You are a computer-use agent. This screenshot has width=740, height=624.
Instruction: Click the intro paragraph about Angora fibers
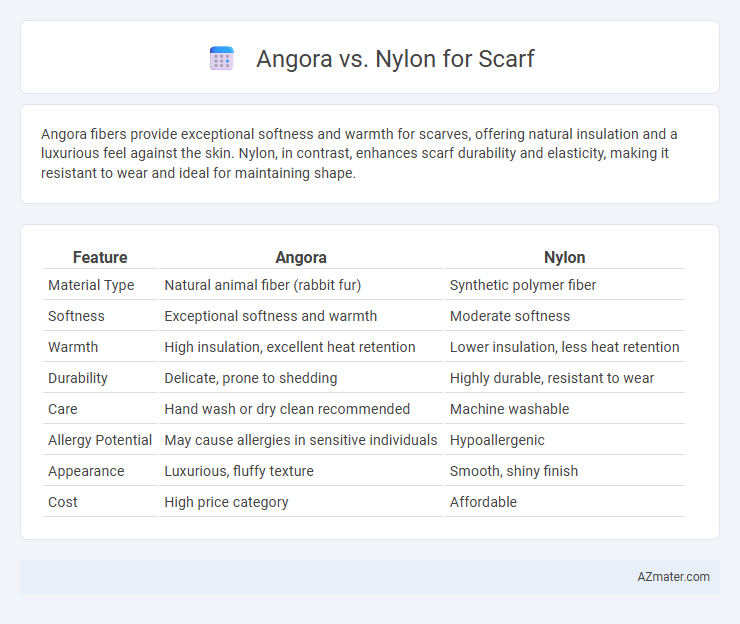point(359,153)
